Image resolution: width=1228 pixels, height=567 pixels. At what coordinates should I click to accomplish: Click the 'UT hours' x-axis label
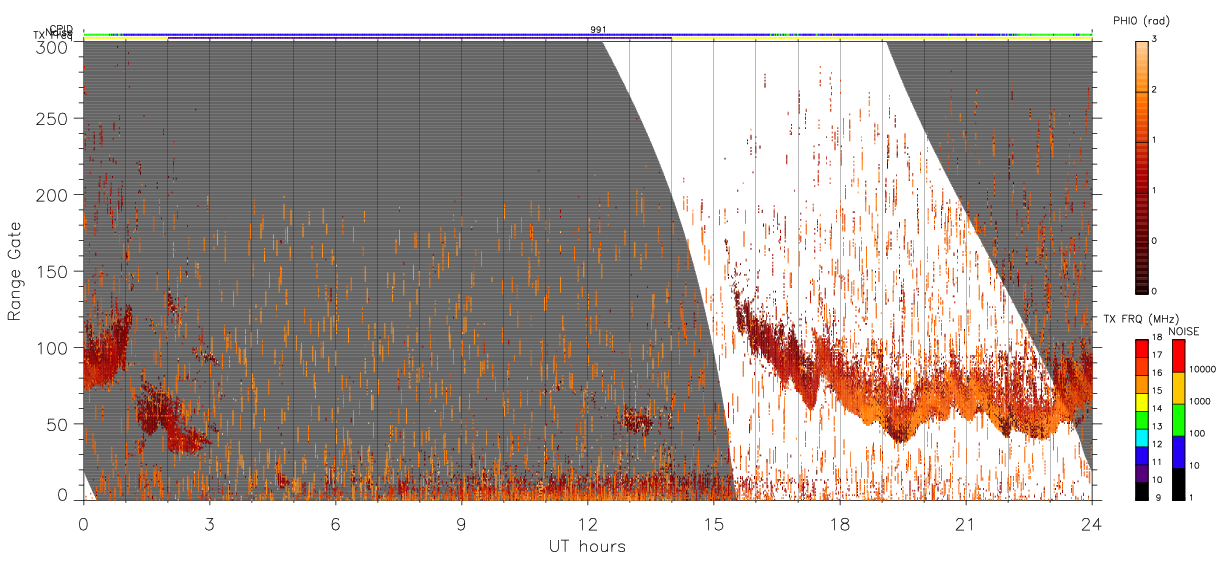point(587,546)
